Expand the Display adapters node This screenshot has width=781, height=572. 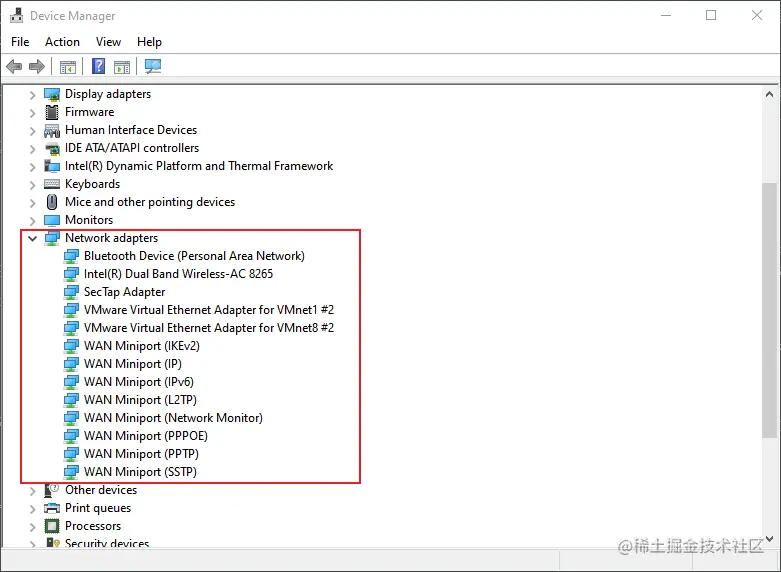(32, 95)
